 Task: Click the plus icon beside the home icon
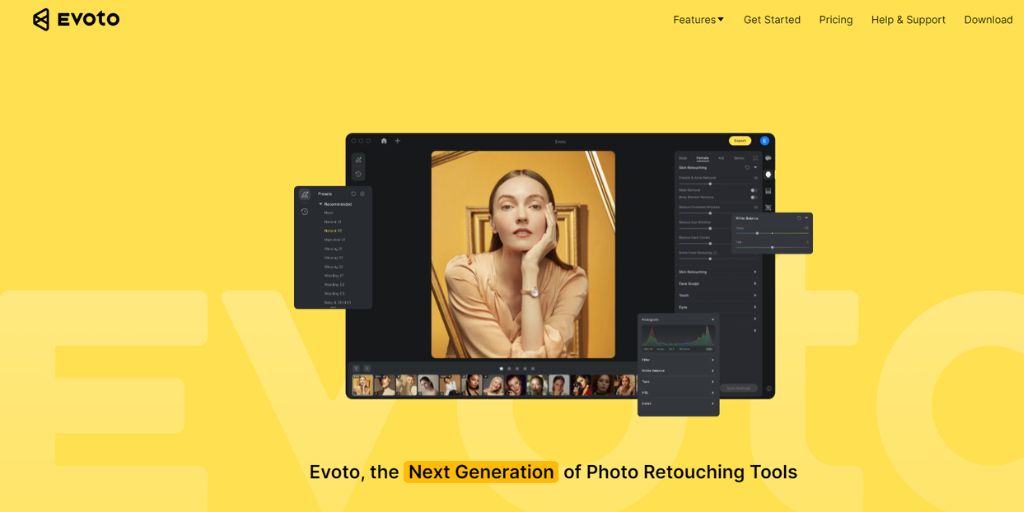click(x=397, y=140)
